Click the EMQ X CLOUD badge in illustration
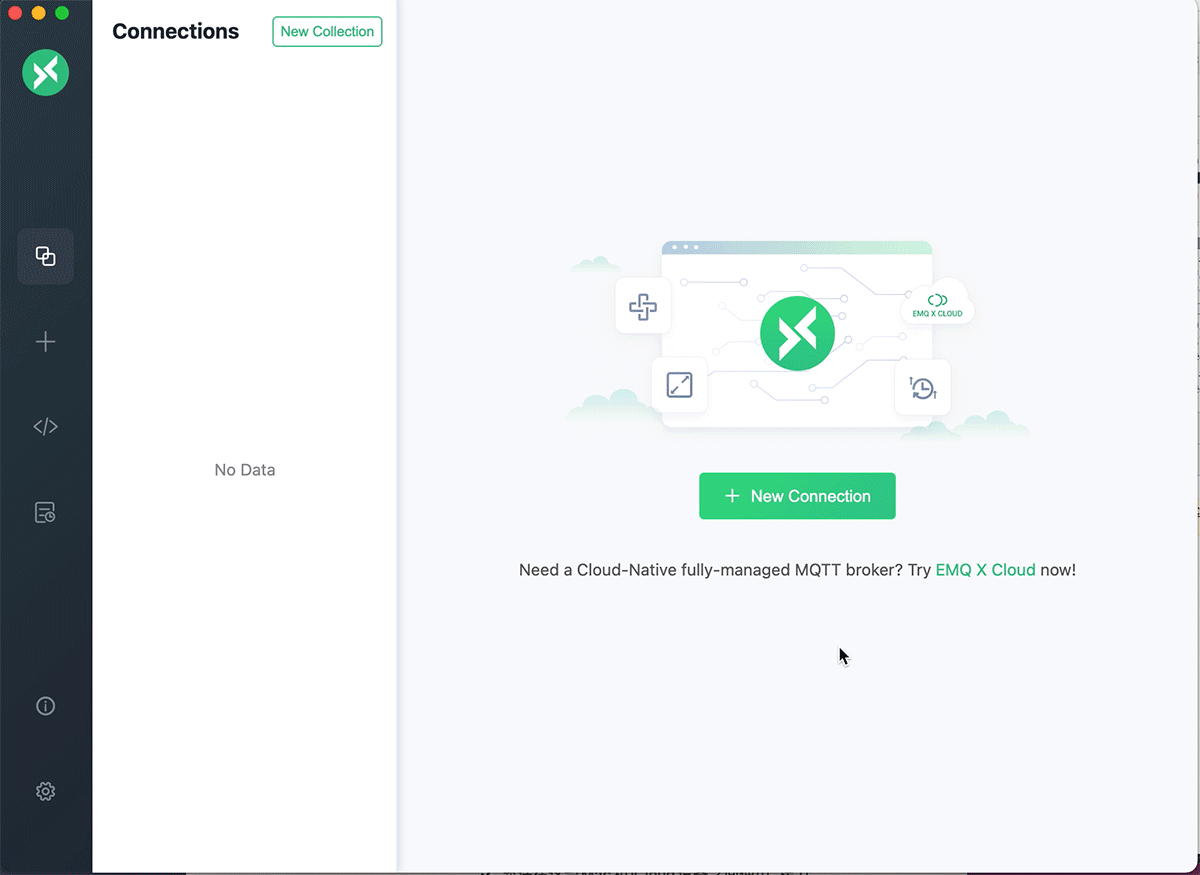The width and height of the screenshot is (1200, 875). [937, 305]
